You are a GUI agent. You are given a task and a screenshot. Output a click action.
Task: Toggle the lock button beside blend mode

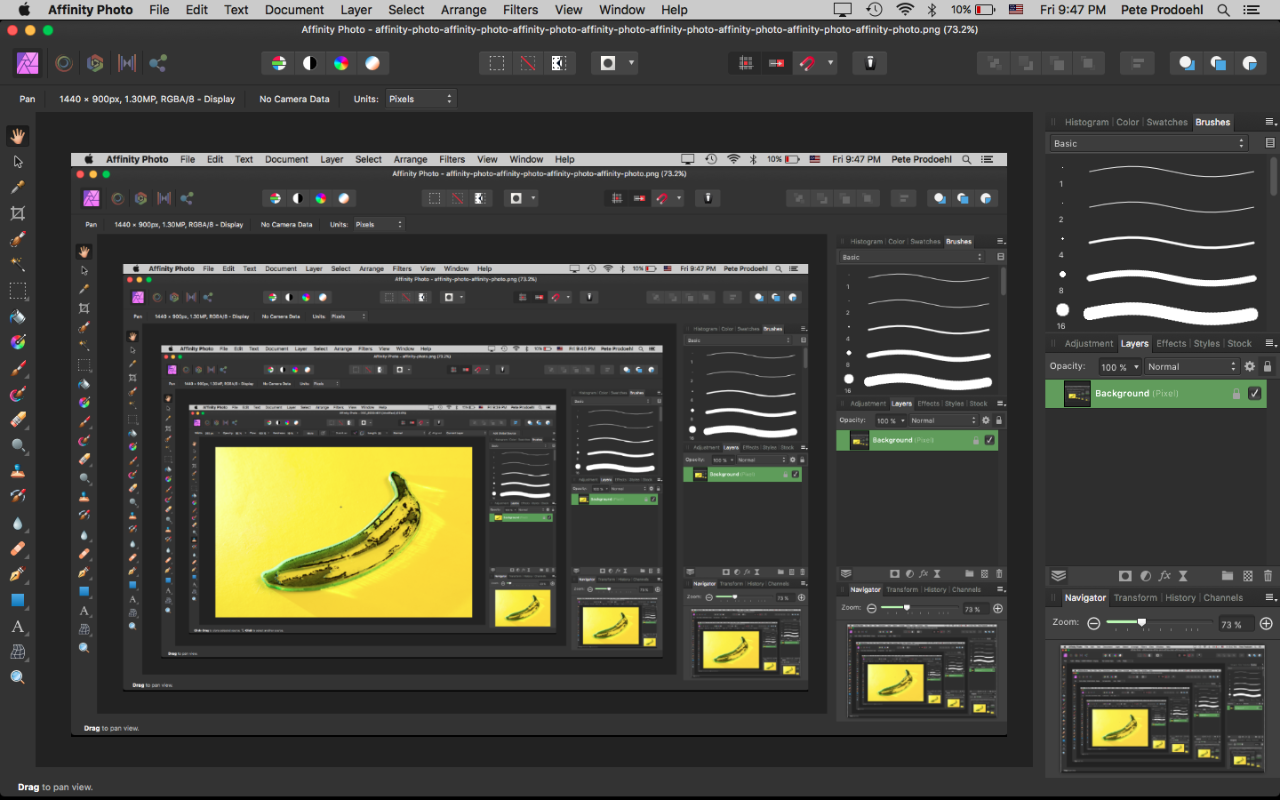[x=1267, y=367]
